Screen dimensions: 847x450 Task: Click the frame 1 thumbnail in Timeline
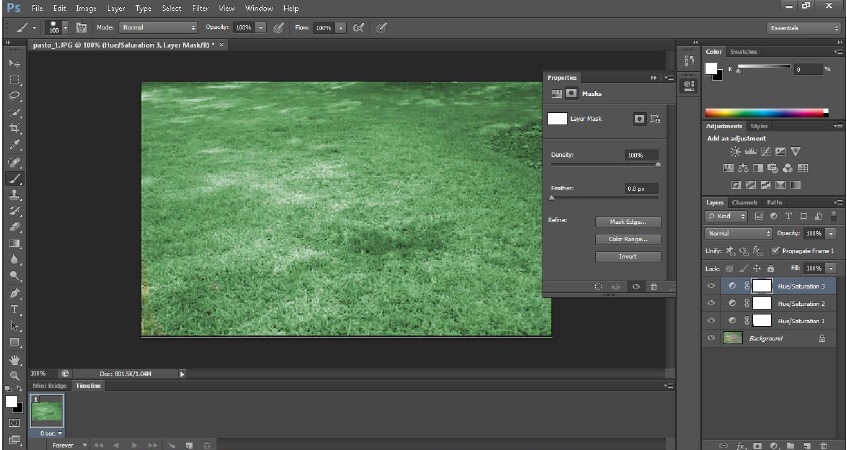click(x=49, y=411)
